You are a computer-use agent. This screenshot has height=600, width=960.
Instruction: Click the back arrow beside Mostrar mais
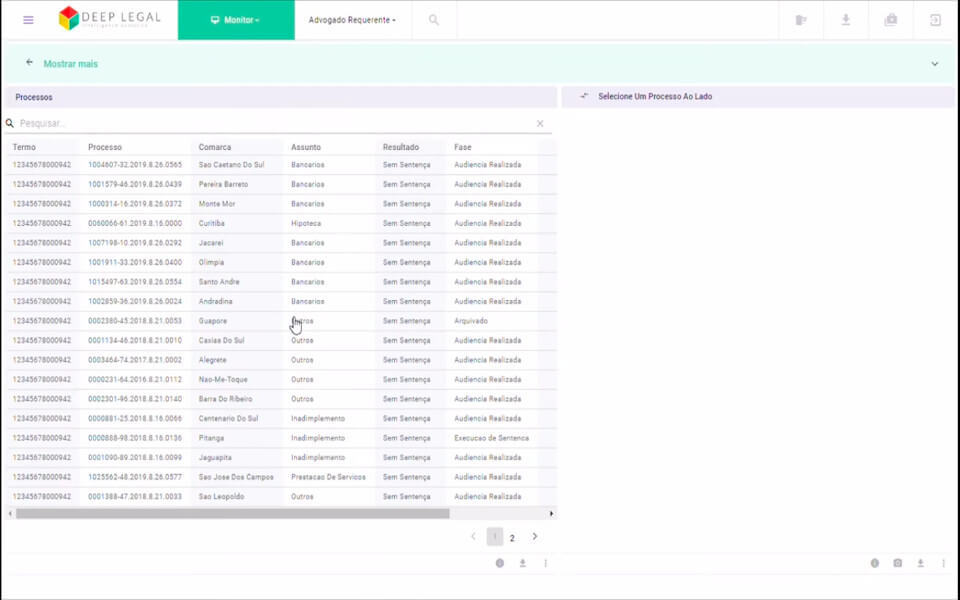click(29, 62)
